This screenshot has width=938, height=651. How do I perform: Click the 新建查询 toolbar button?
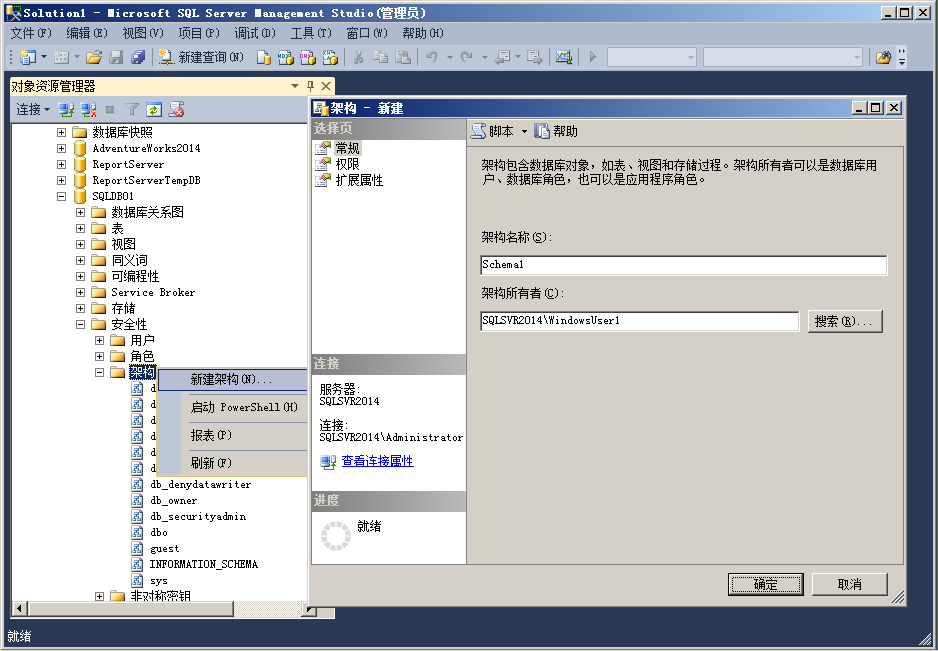[x=202, y=57]
